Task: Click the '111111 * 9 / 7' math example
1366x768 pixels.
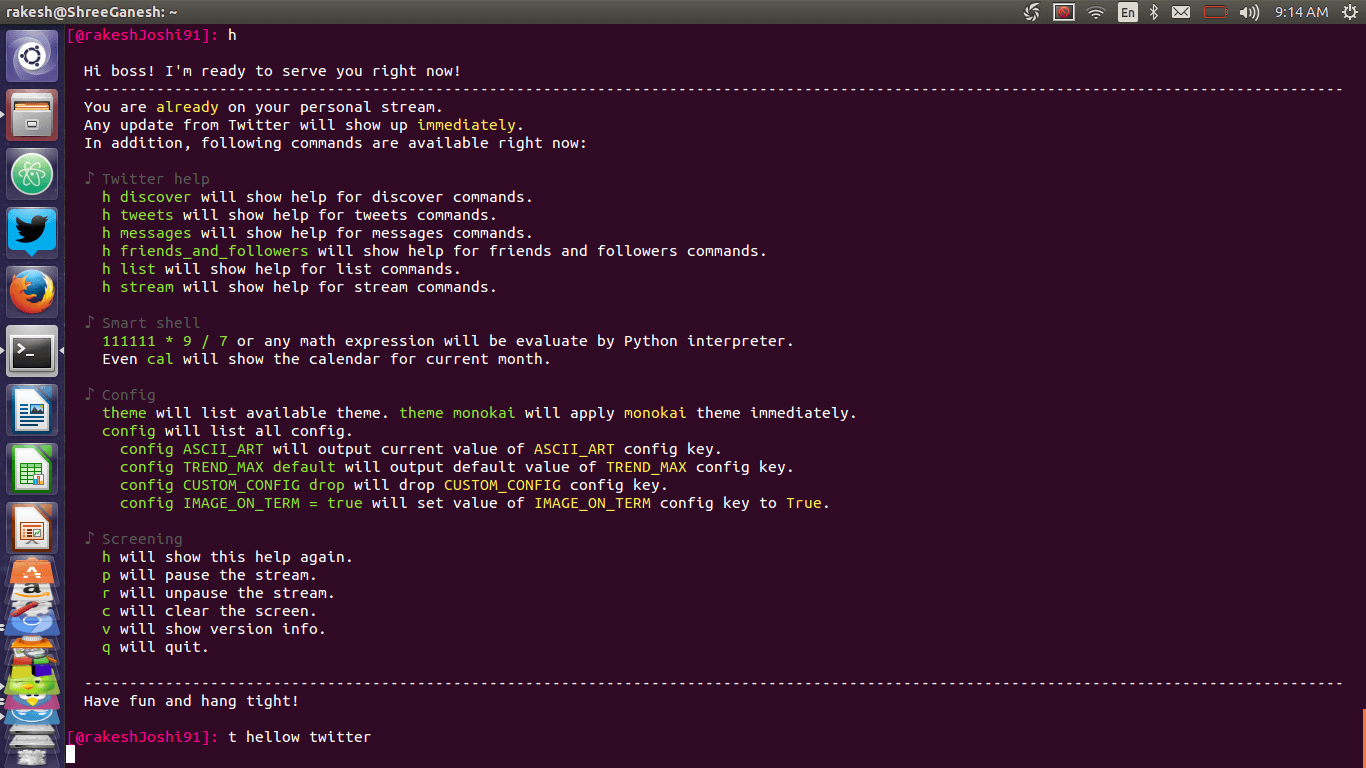Action: [x=165, y=341]
